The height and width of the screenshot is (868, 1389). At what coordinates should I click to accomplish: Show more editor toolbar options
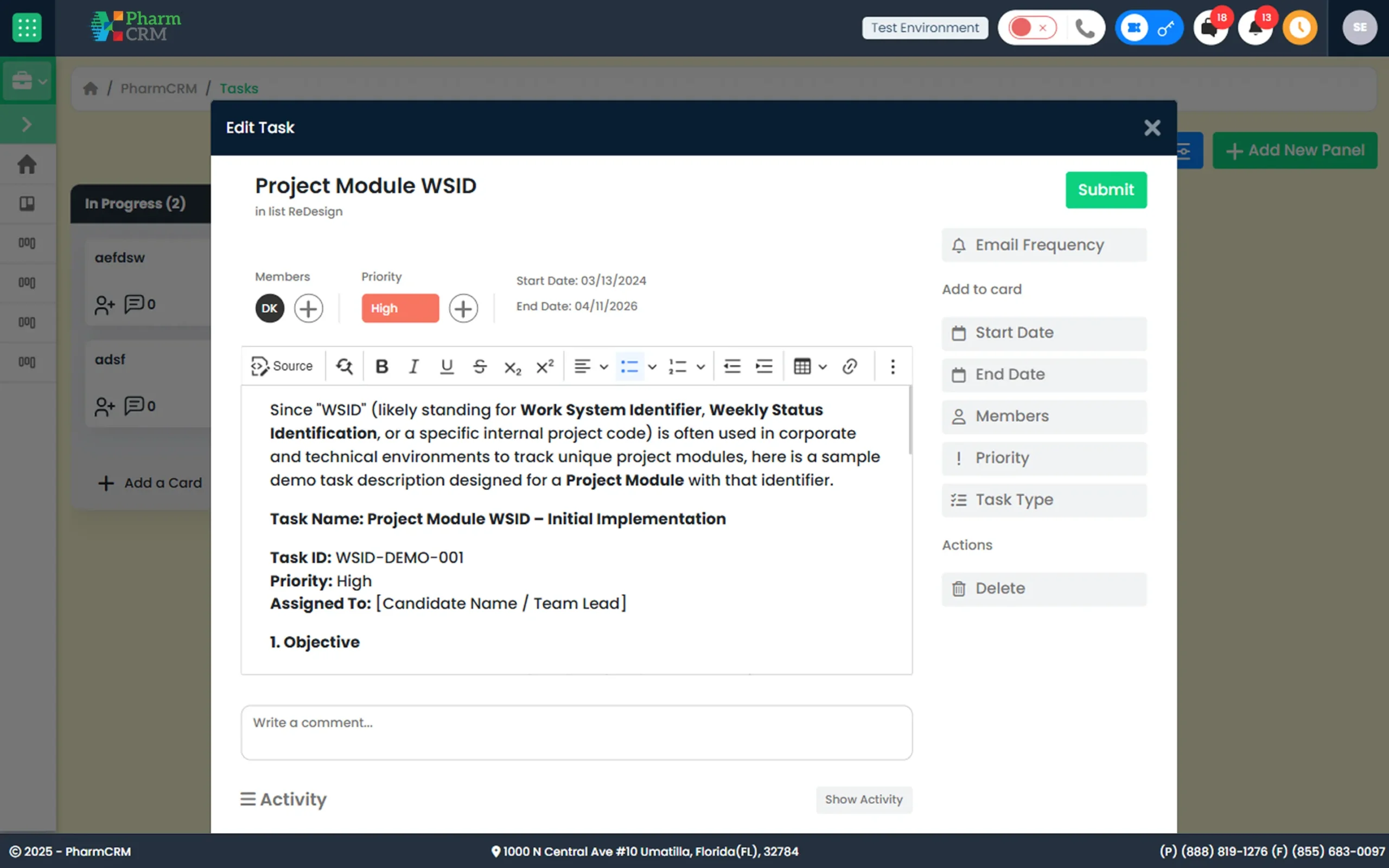click(x=893, y=366)
